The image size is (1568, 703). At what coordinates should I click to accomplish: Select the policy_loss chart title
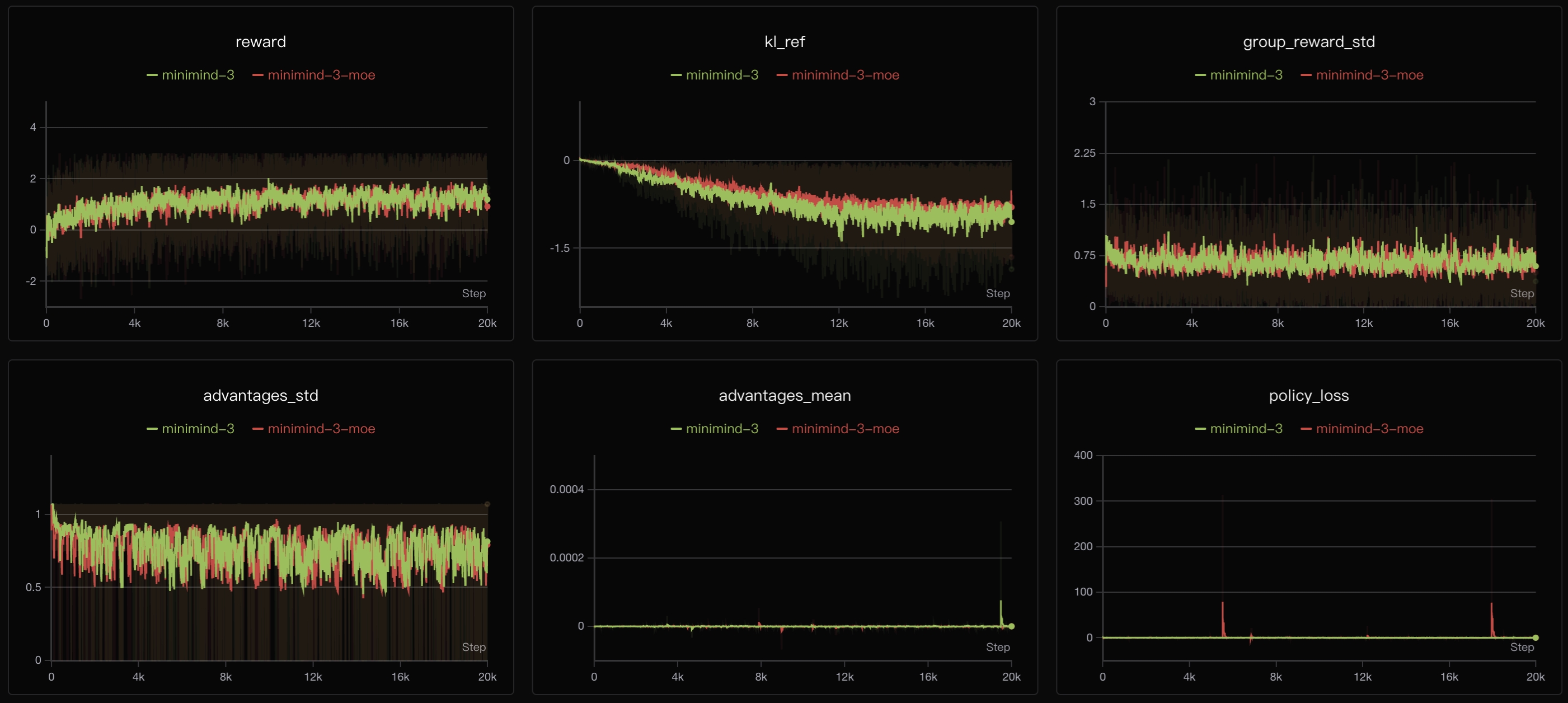1308,396
